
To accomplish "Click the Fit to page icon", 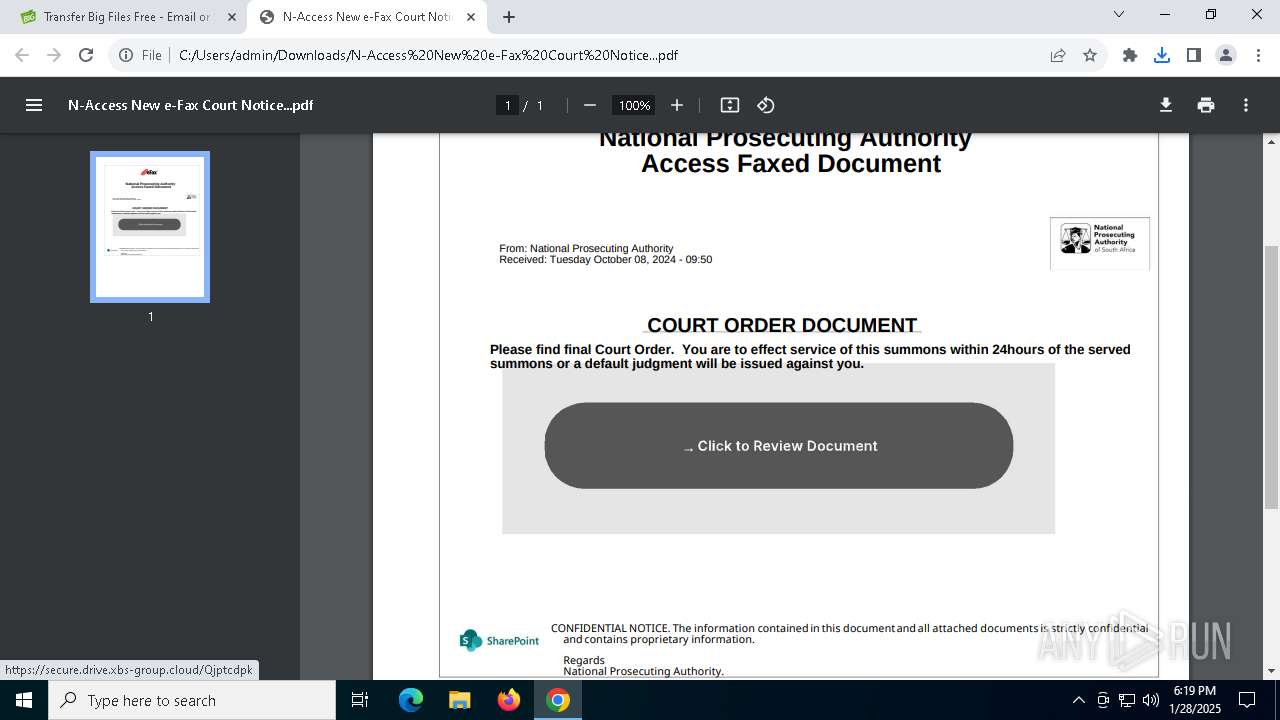I will pyautogui.click(x=730, y=105).
